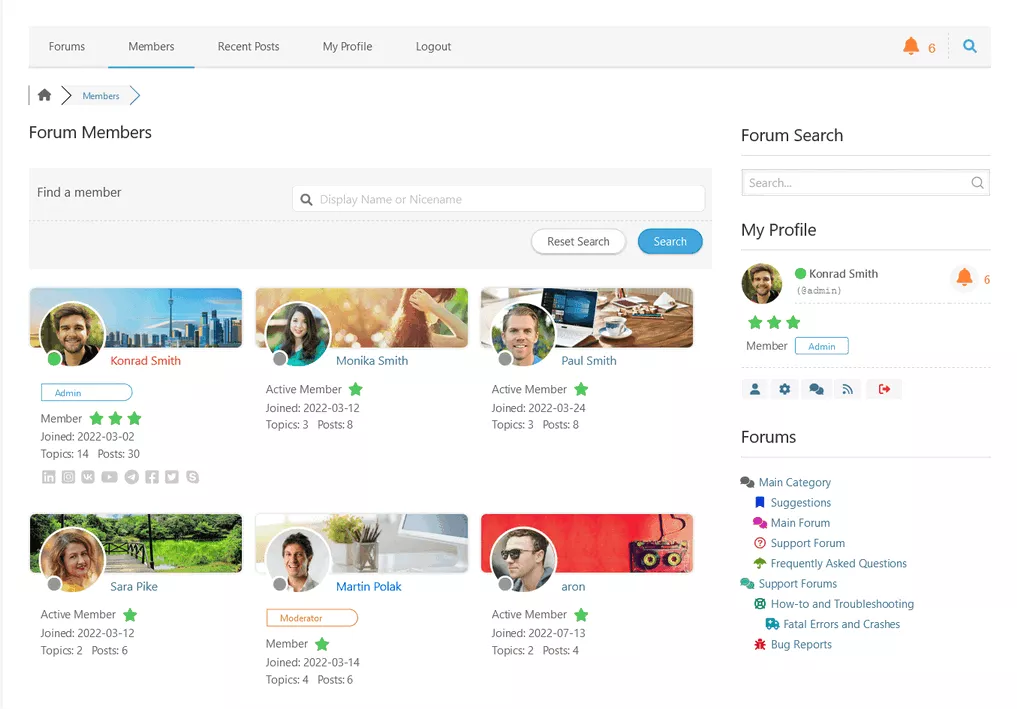The height and width of the screenshot is (713, 1024).
Task: Click Paul Smith's avatar photo
Action: pos(523,334)
